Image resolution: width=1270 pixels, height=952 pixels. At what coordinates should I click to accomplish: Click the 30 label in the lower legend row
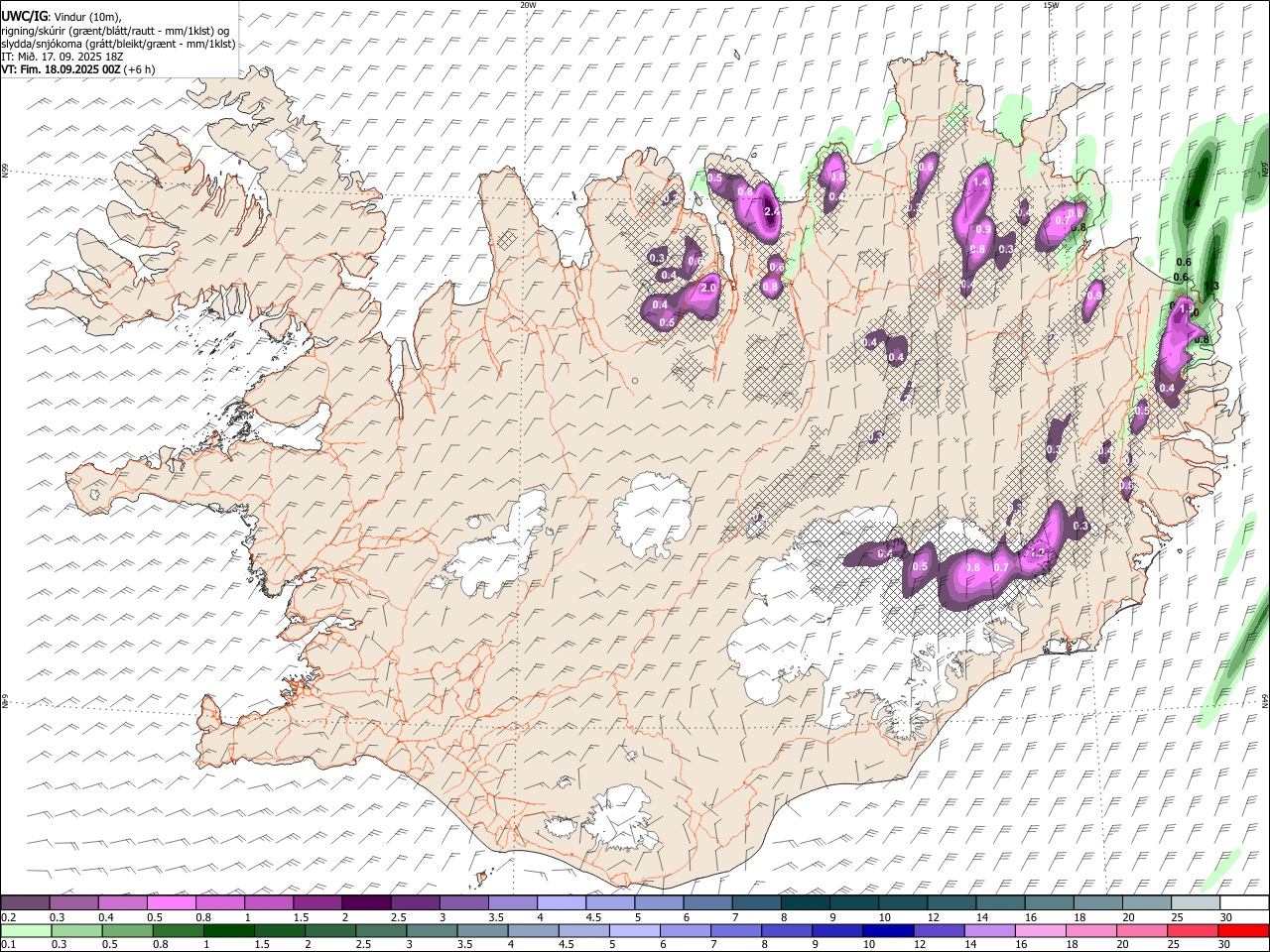[x=1226, y=944]
